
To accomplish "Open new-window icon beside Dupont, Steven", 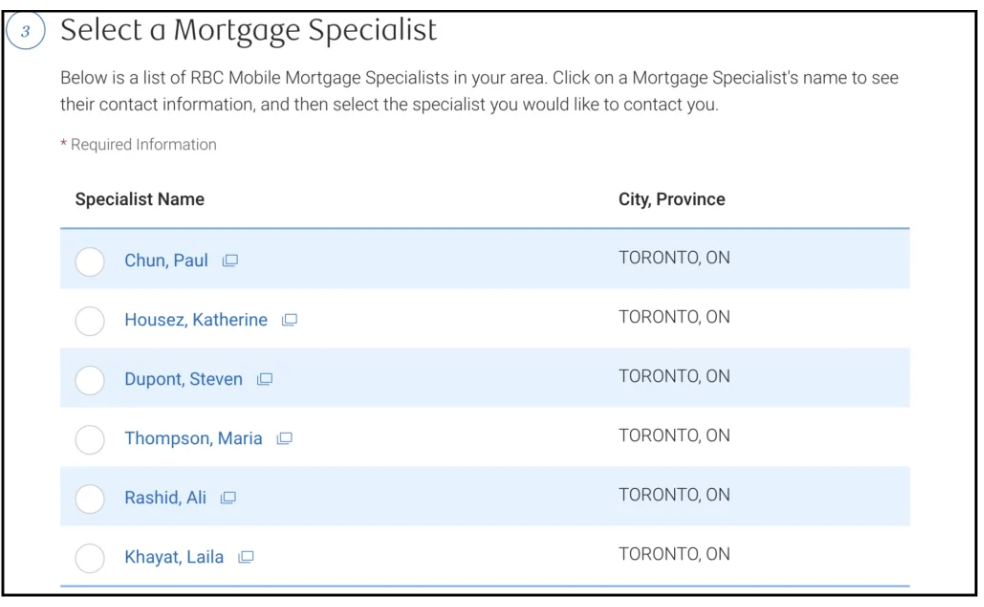I will pos(265,379).
